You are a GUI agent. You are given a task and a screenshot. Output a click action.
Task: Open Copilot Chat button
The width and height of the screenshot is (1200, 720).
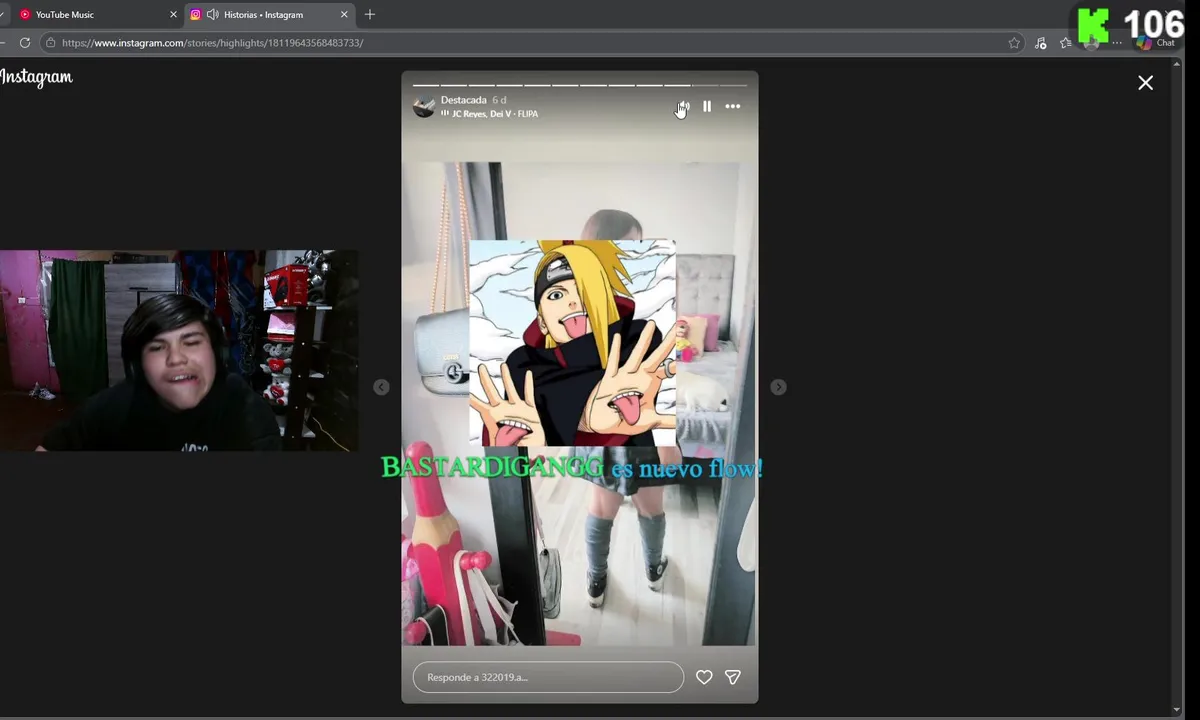click(x=1156, y=43)
